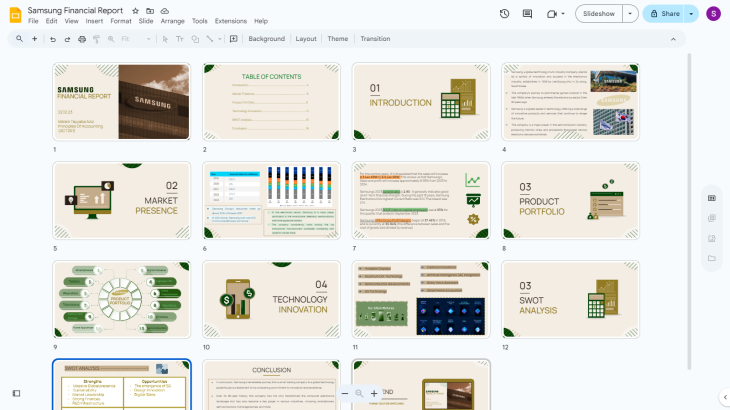Click the Theme button

[x=338, y=39]
